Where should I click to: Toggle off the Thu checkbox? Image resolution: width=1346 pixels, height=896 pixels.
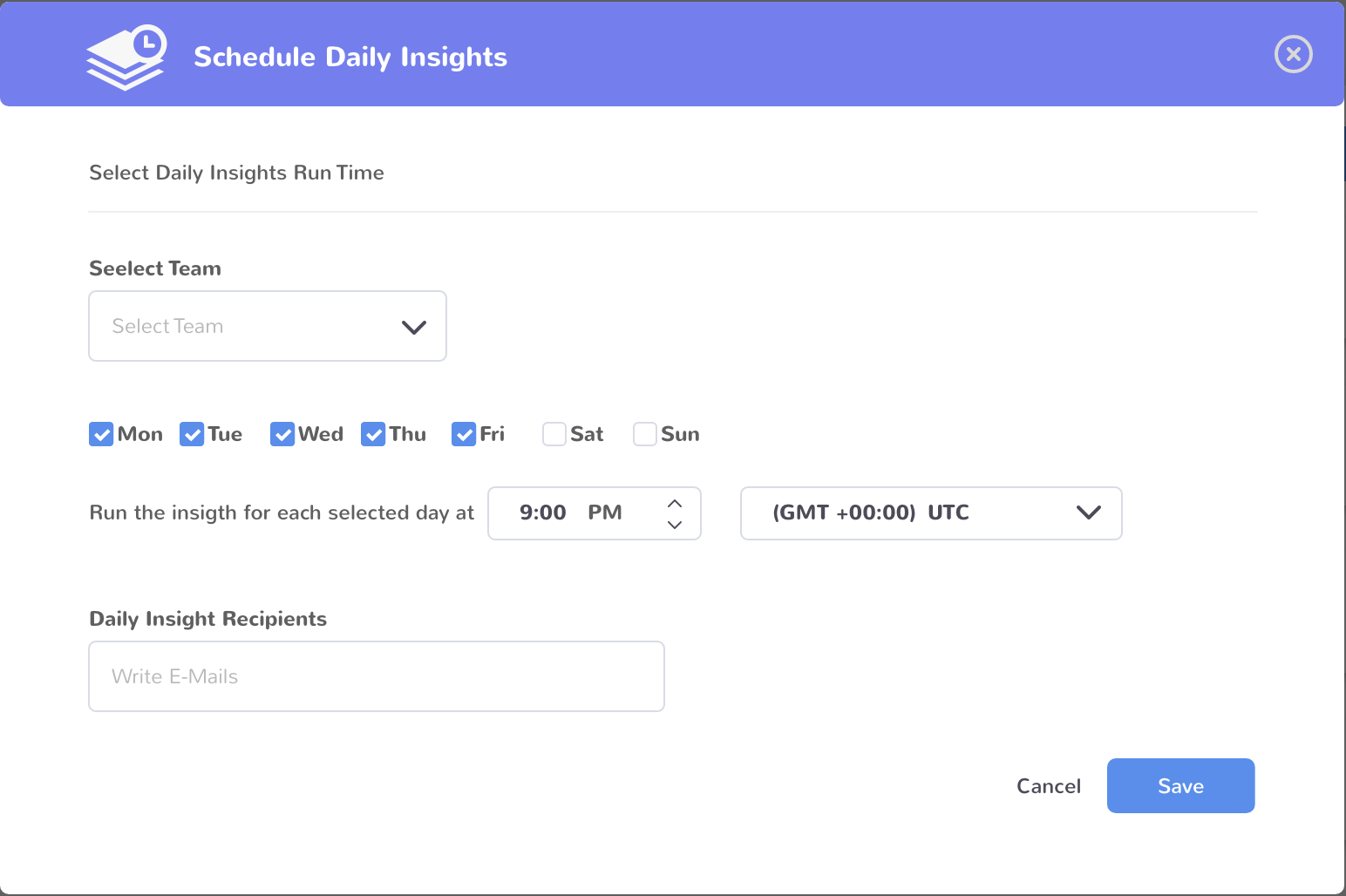(x=373, y=434)
